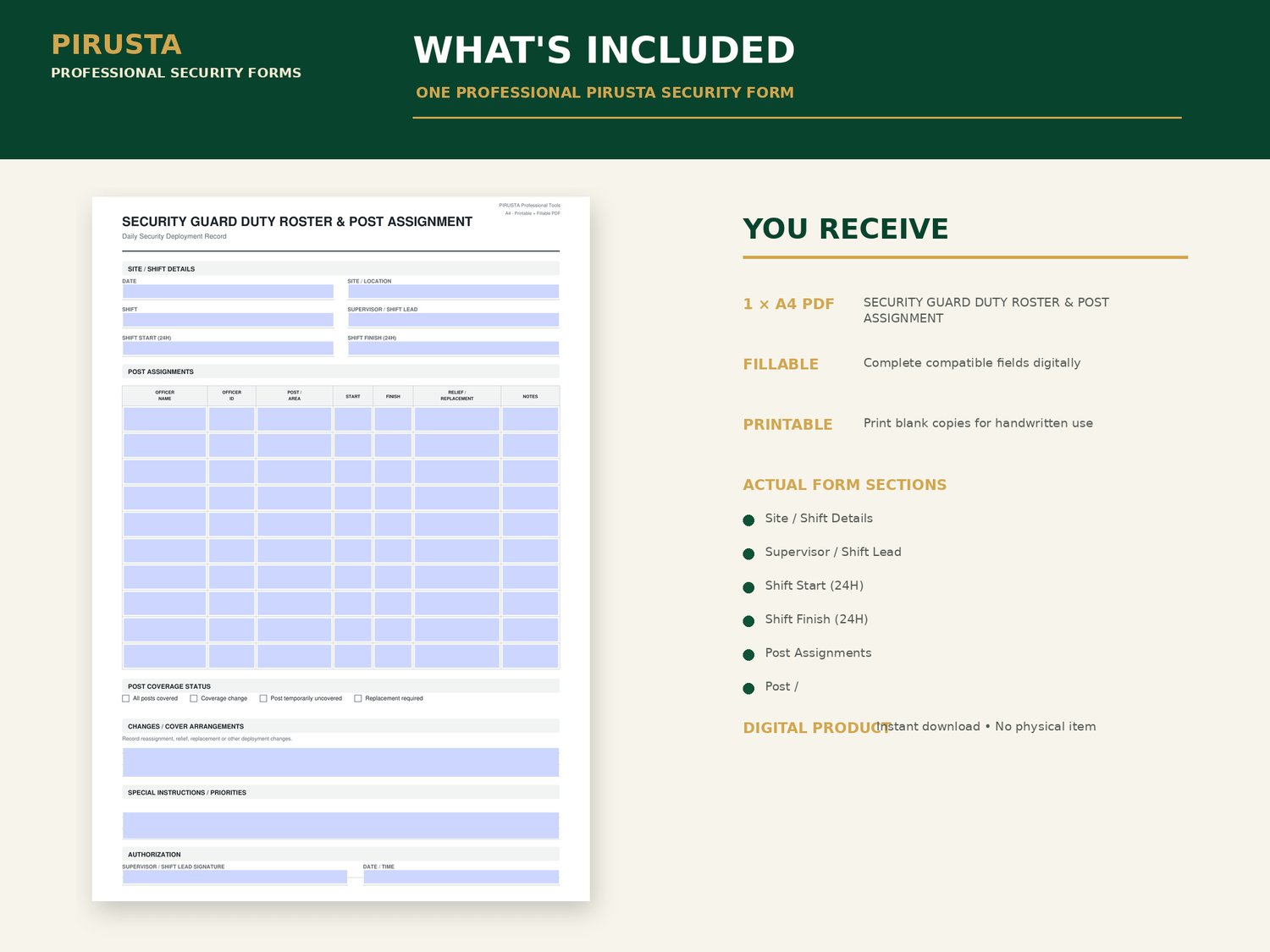This screenshot has height=952, width=1270.
Task: Click the Shift Start (24H) field
Action: 228,349
